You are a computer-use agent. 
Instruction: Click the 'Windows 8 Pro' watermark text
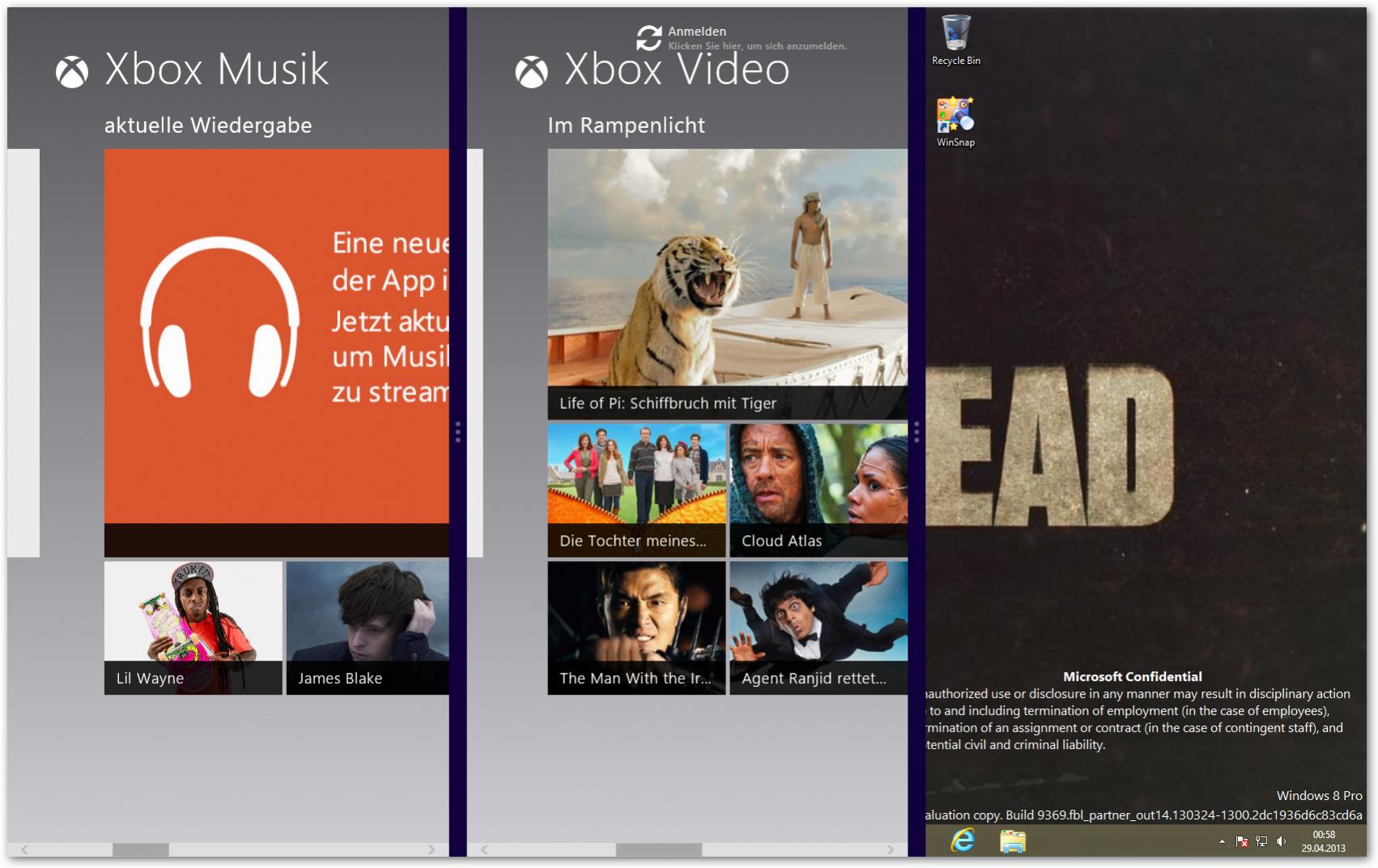click(1319, 796)
